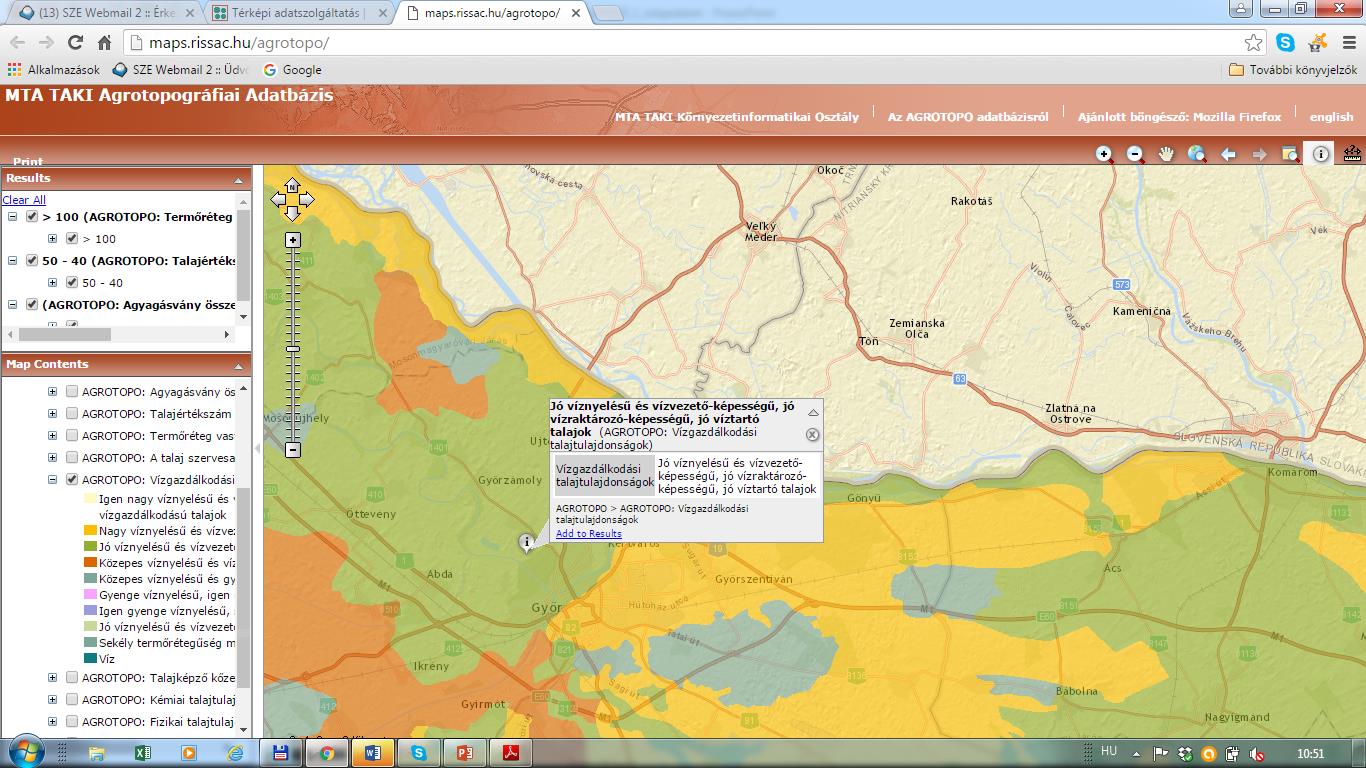Click zoom slider plus button
The width and height of the screenshot is (1366, 768).
[293, 240]
